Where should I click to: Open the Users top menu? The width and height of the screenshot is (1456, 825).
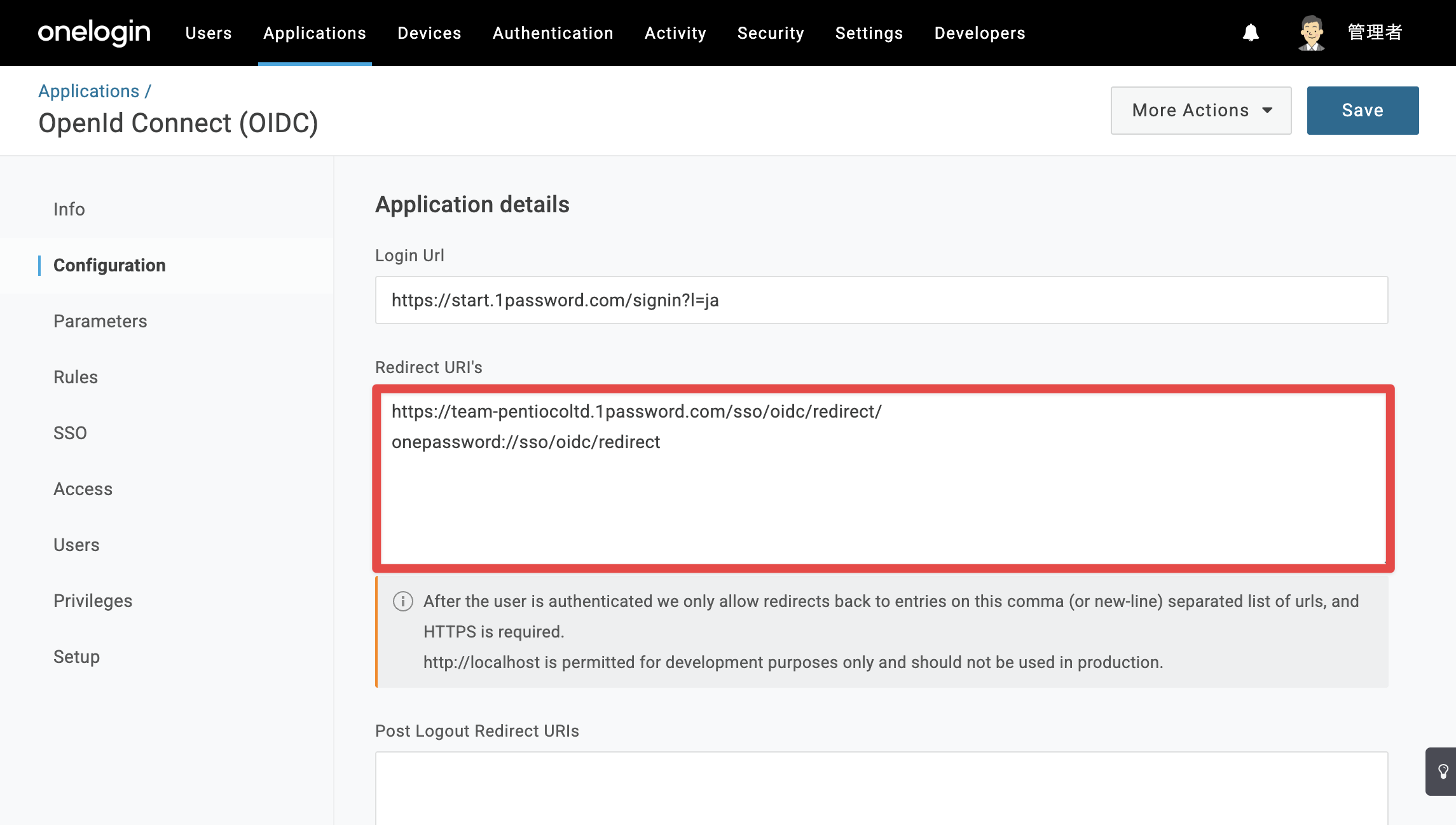(209, 33)
